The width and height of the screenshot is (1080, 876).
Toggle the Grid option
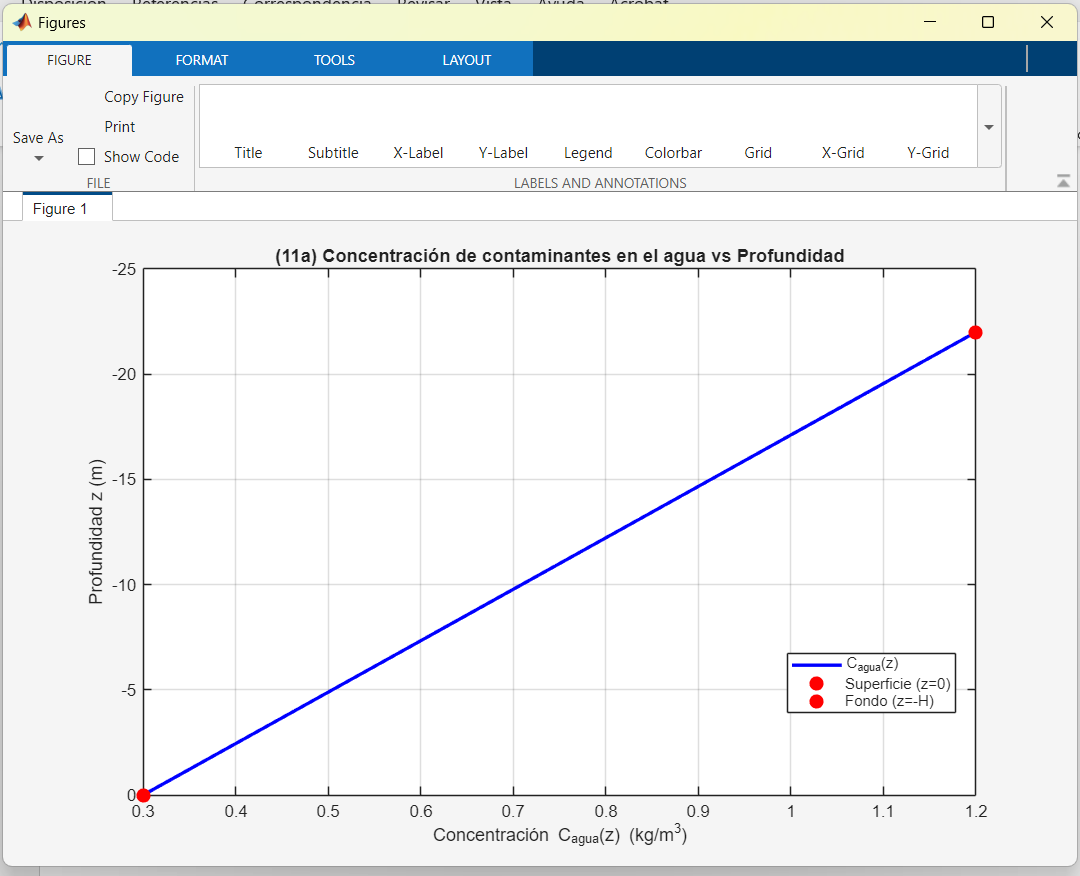(x=758, y=152)
